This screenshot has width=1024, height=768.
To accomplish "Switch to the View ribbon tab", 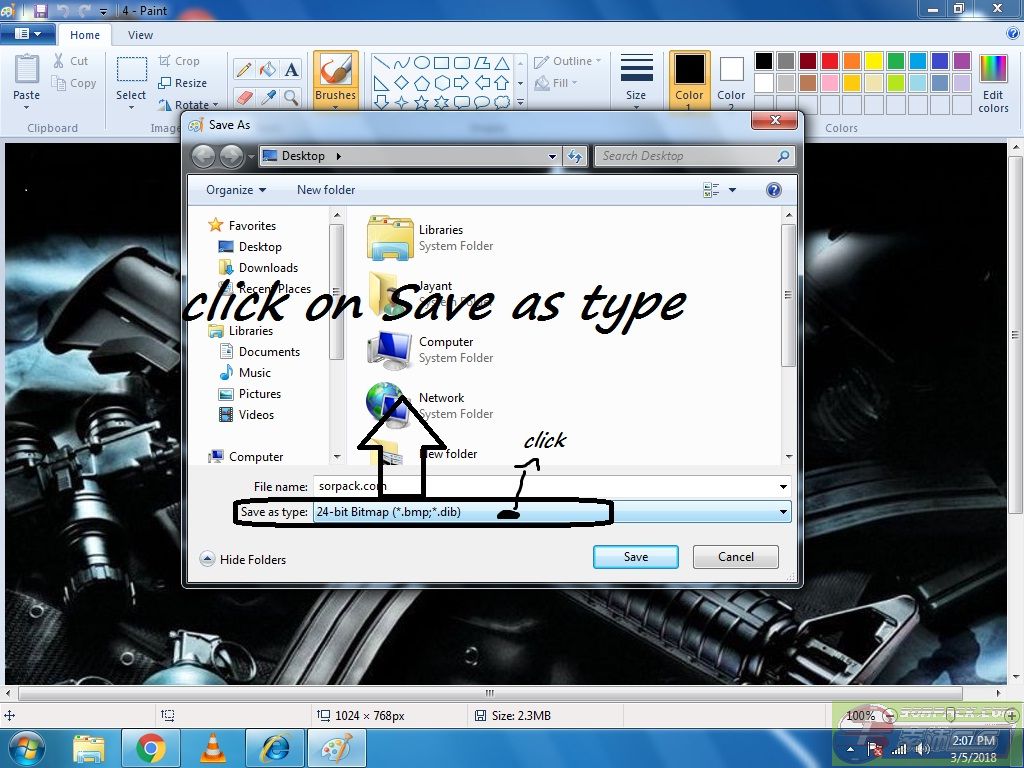I will coord(140,35).
